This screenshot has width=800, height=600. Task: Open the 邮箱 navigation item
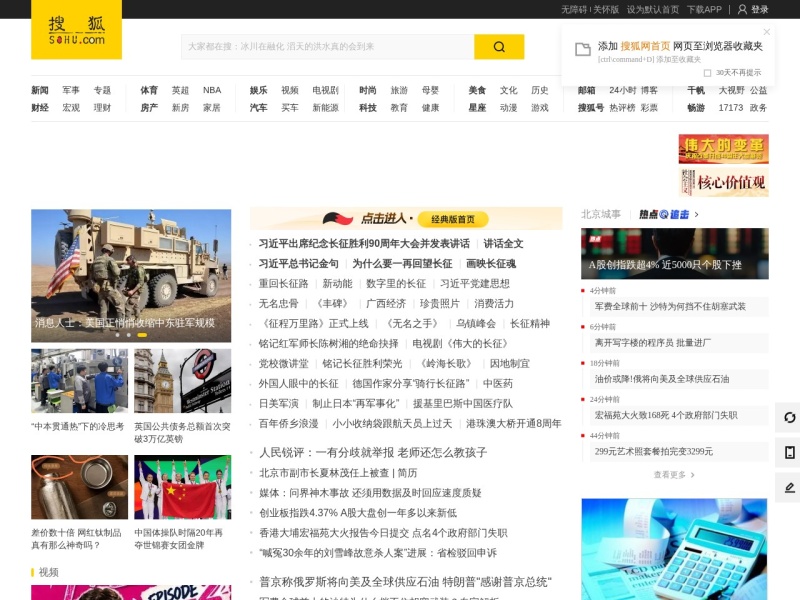[x=587, y=90]
